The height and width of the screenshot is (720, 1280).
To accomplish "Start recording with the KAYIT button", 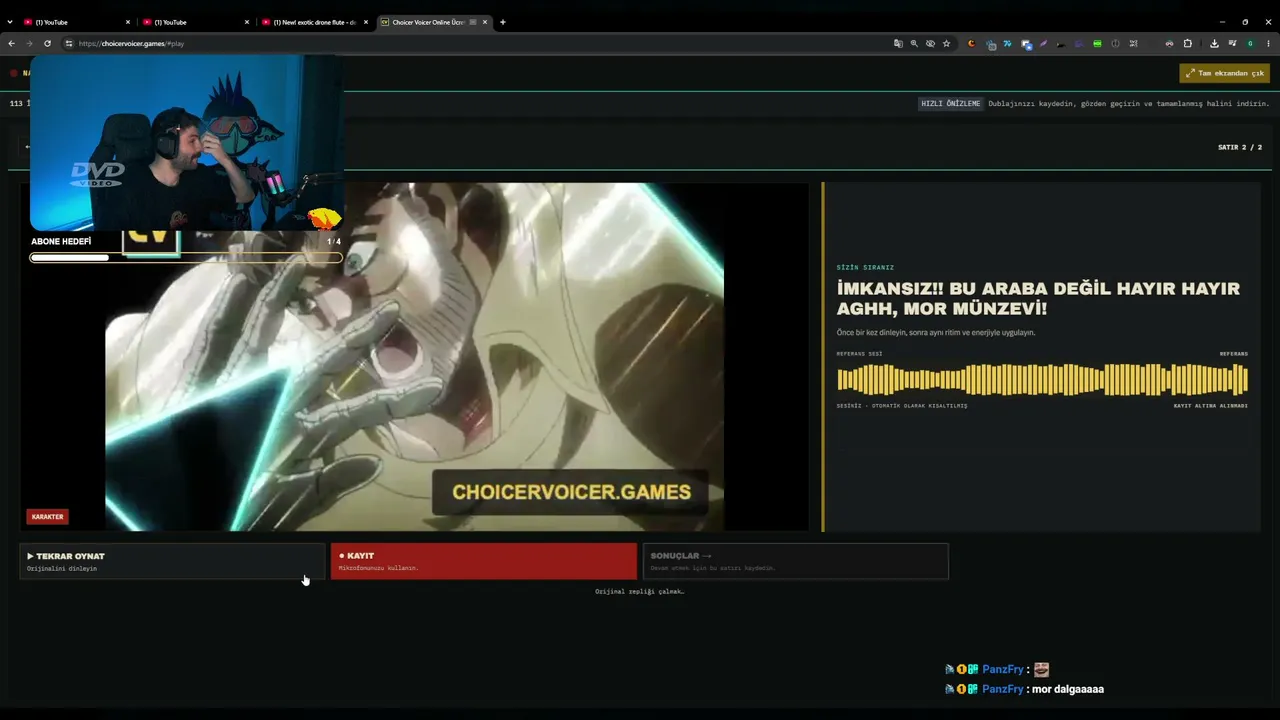I will click(x=484, y=561).
